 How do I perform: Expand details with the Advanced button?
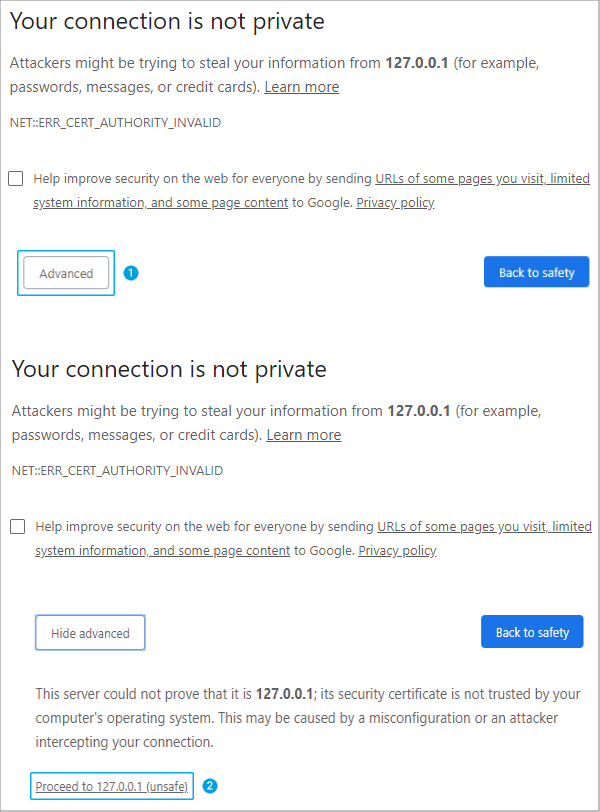click(x=66, y=273)
